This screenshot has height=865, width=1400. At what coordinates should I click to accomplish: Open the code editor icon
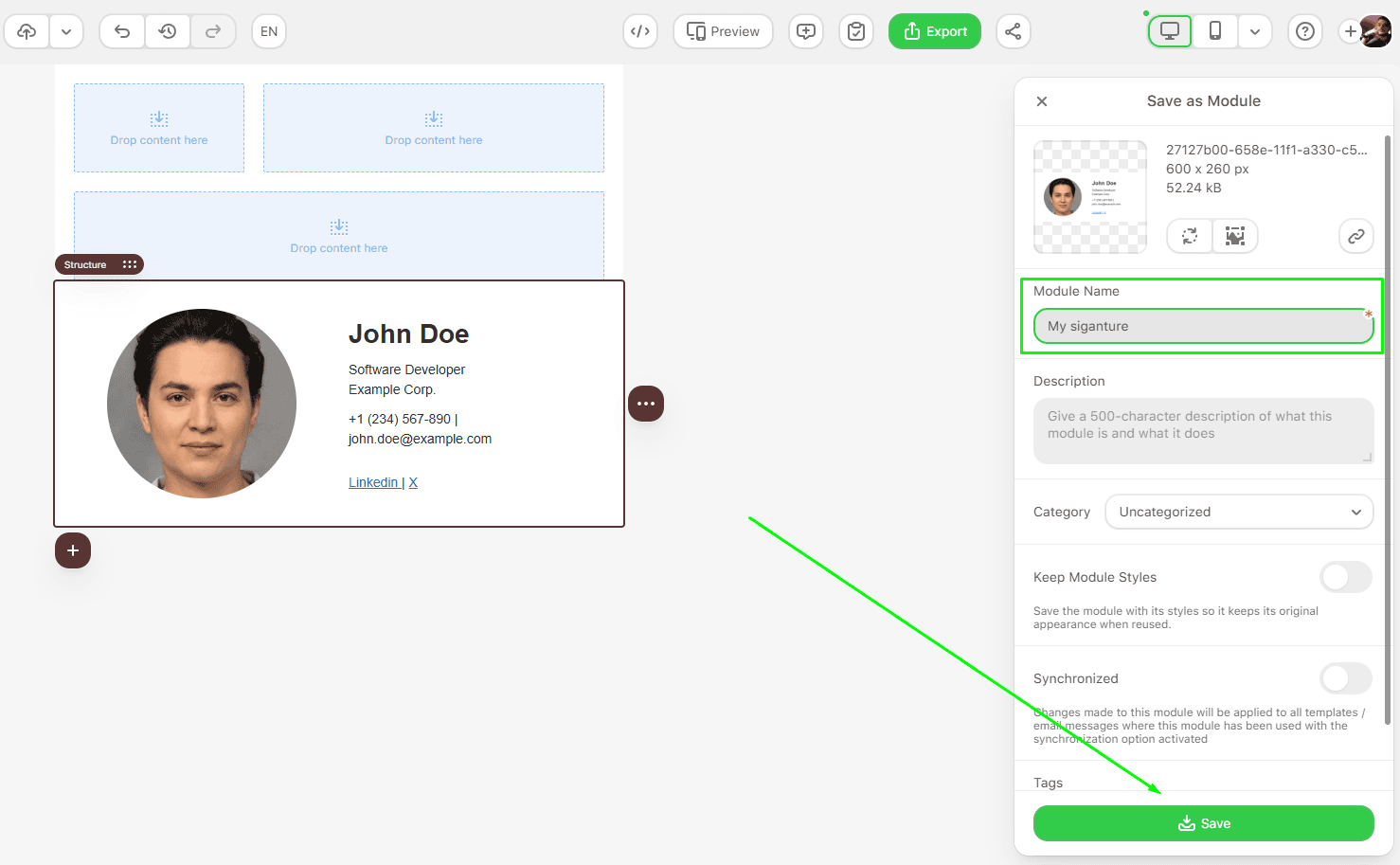point(640,31)
